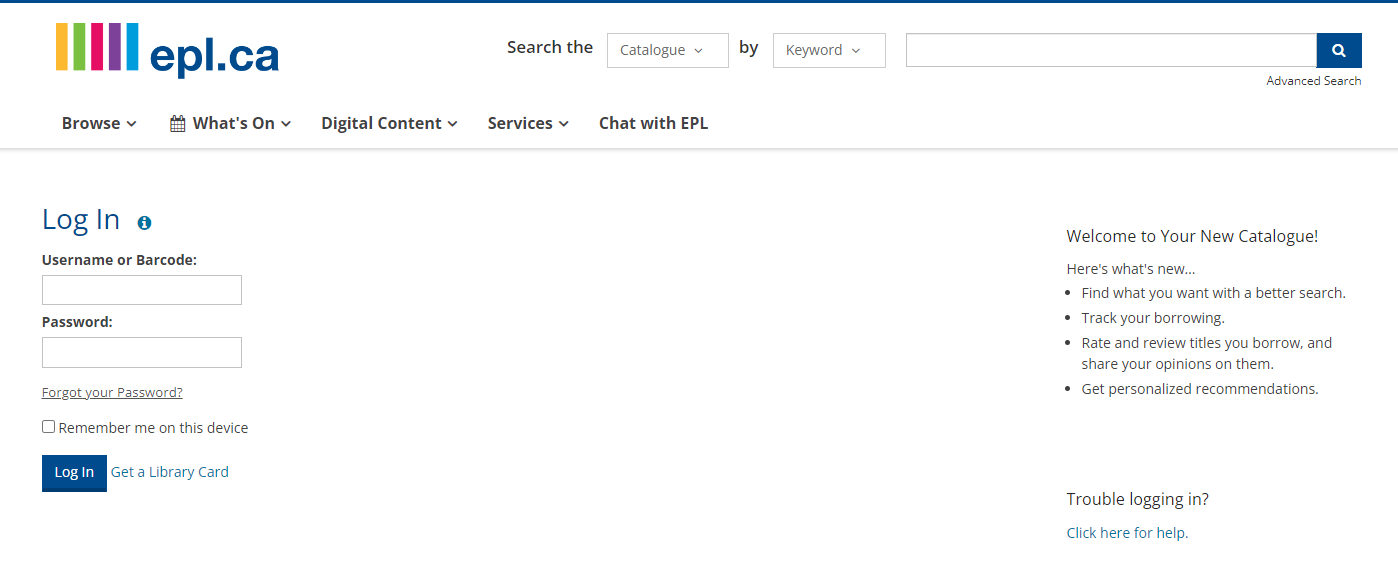
Task: Click the Forgot your Password link
Action: coord(112,393)
